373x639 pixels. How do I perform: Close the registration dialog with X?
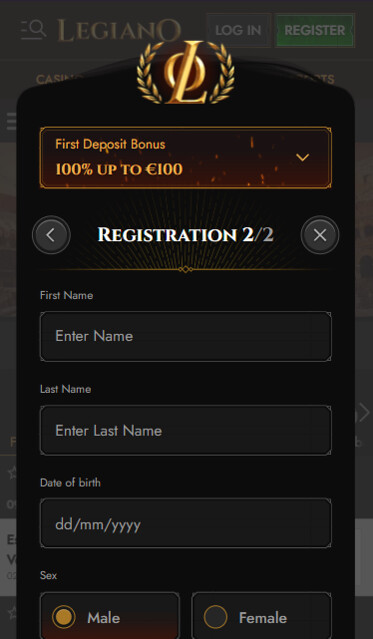point(320,235)
